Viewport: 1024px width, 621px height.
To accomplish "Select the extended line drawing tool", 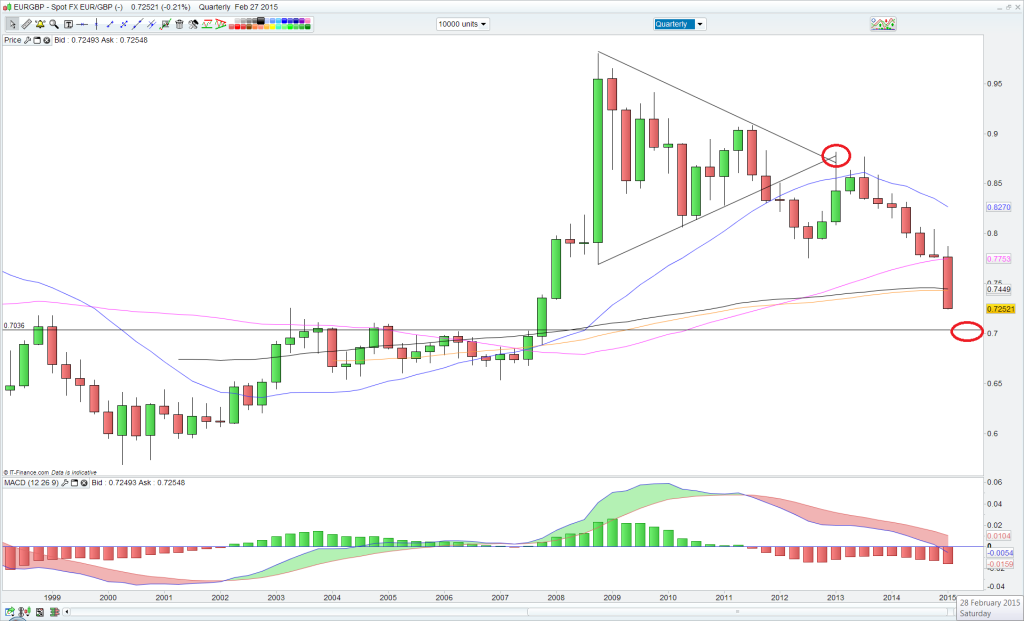I will (137, 24).
